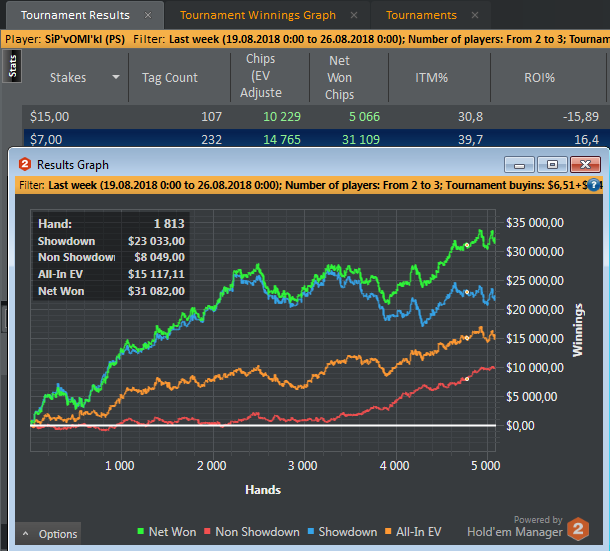Click the Hand value 1 813
The height and width of the screenshot is (551, 610).
pos(169,224)
